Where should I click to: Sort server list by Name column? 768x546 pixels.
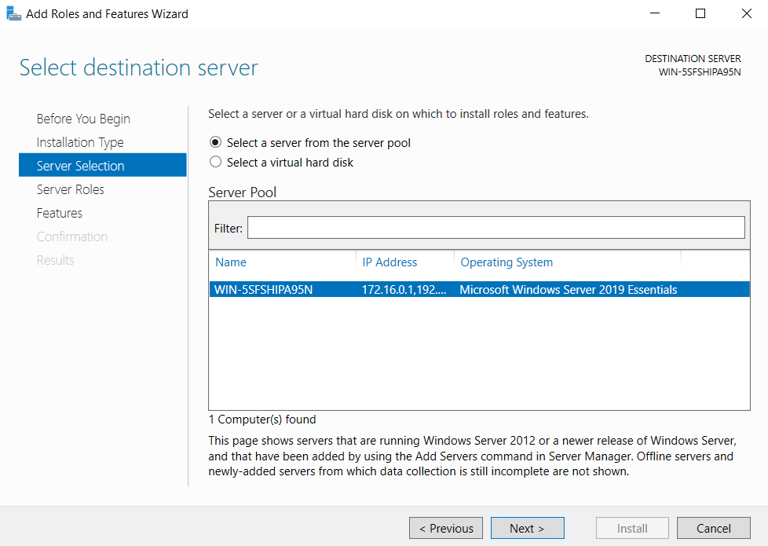click(x=231, y=262)
